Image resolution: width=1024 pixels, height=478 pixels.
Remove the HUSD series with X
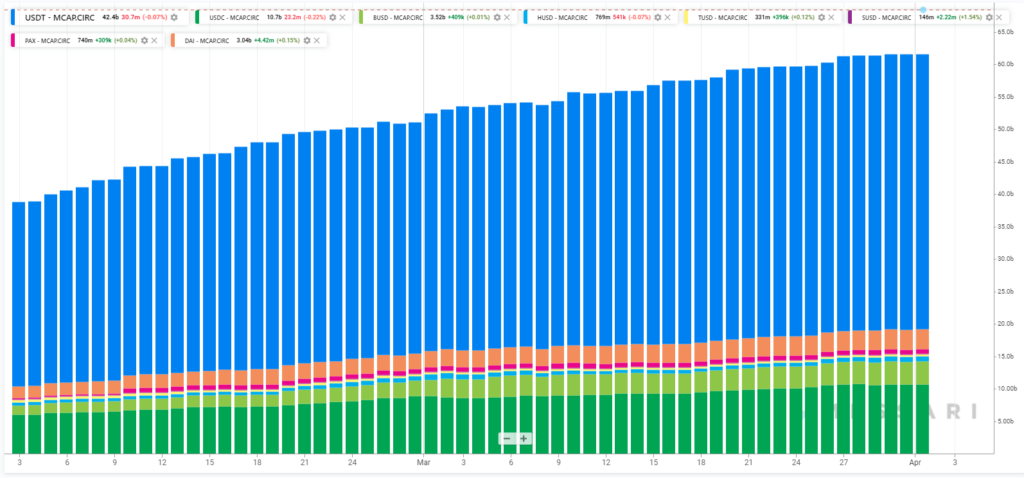(x=670, y=17)
